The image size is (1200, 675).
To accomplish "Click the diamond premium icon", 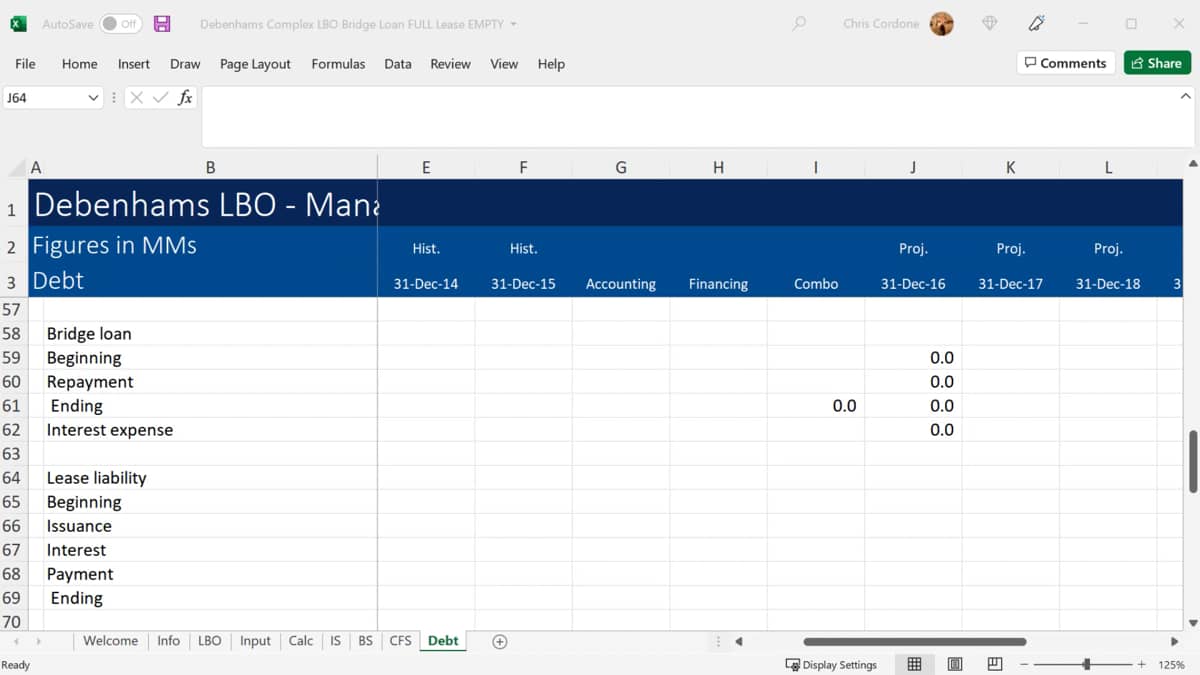I will coord(989,24).
